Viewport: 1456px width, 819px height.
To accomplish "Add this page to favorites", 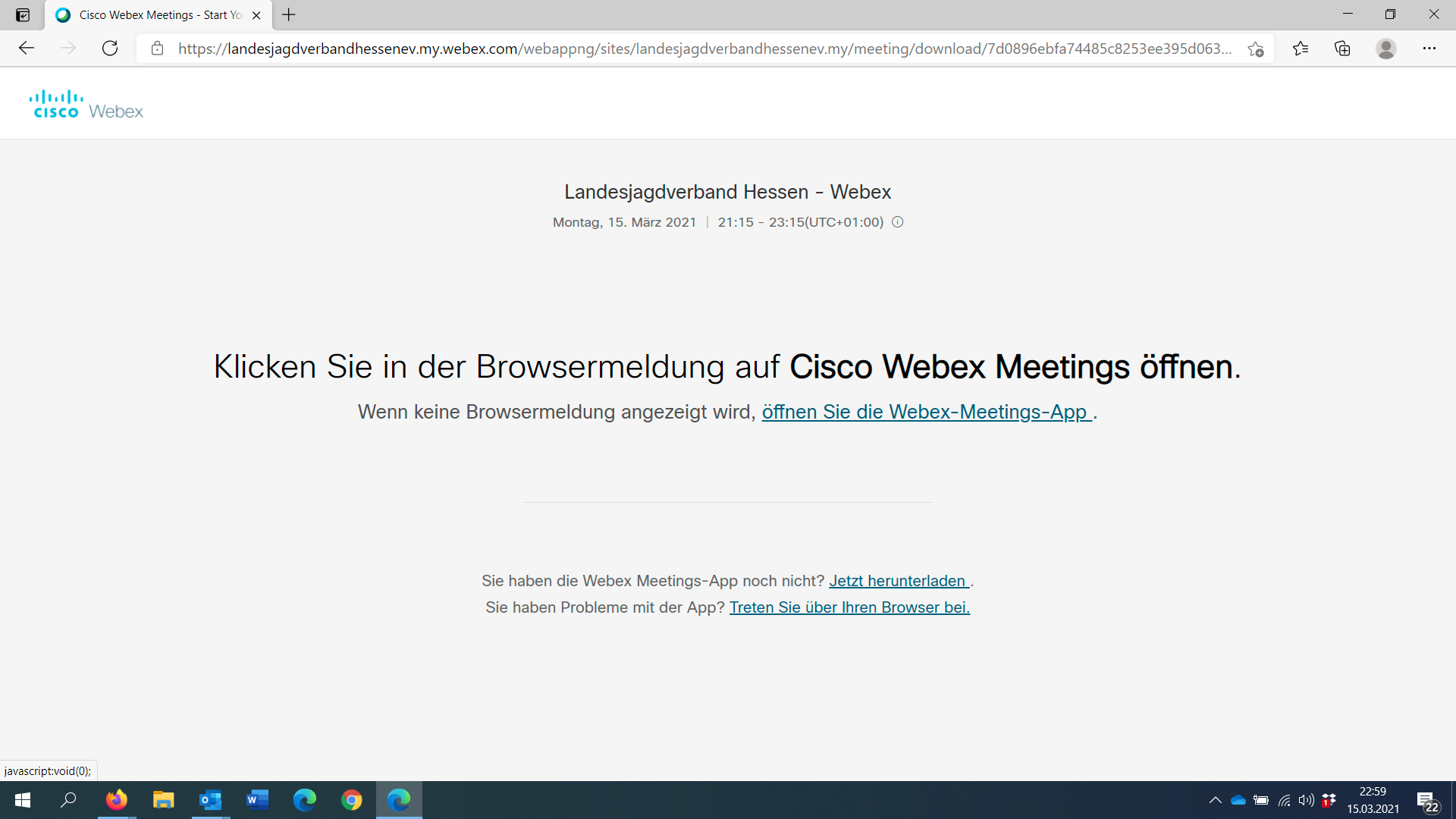I will tap(1256, 49).
